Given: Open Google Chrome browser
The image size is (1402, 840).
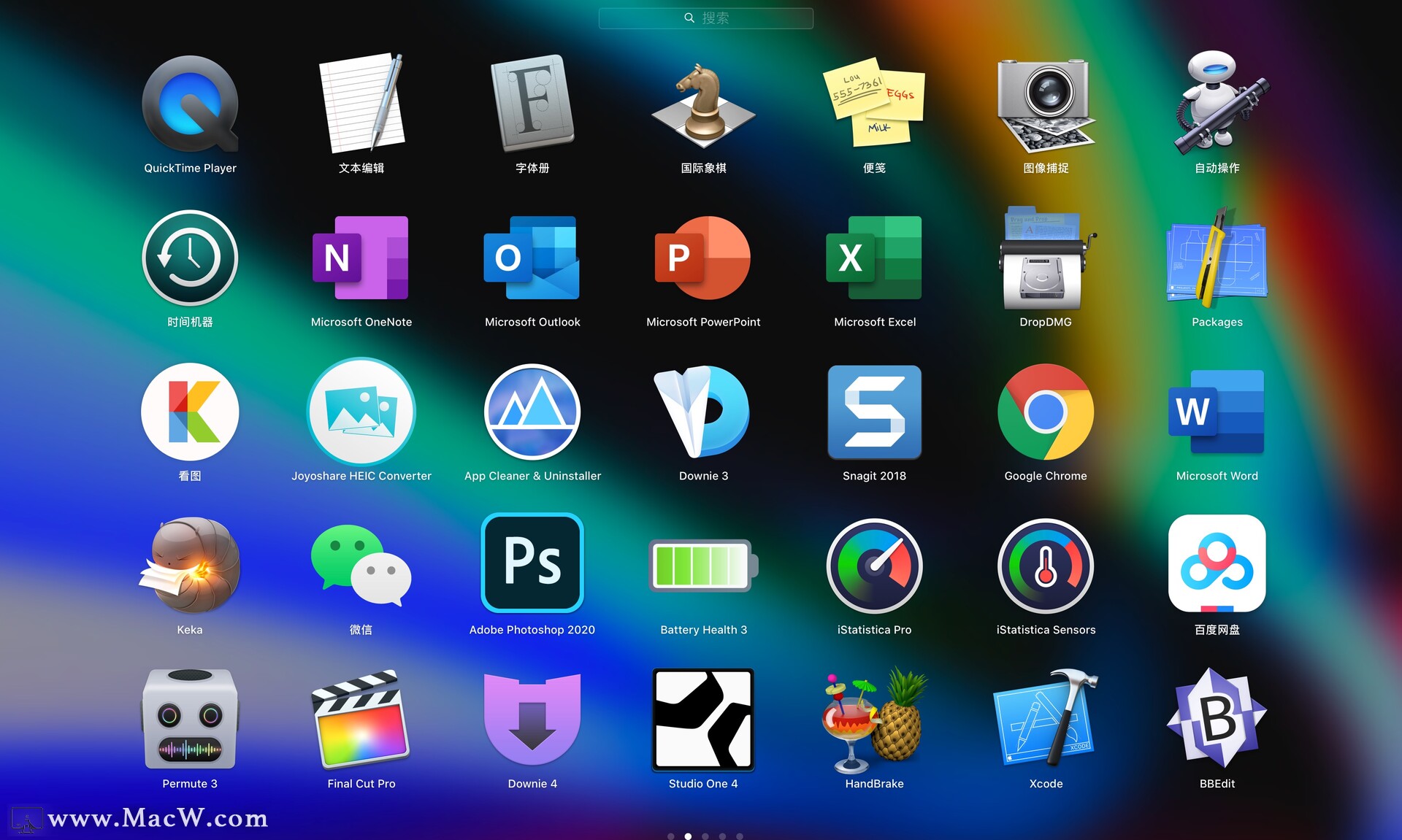Looking at the screenshot, I should click(x=1045, y=412).
